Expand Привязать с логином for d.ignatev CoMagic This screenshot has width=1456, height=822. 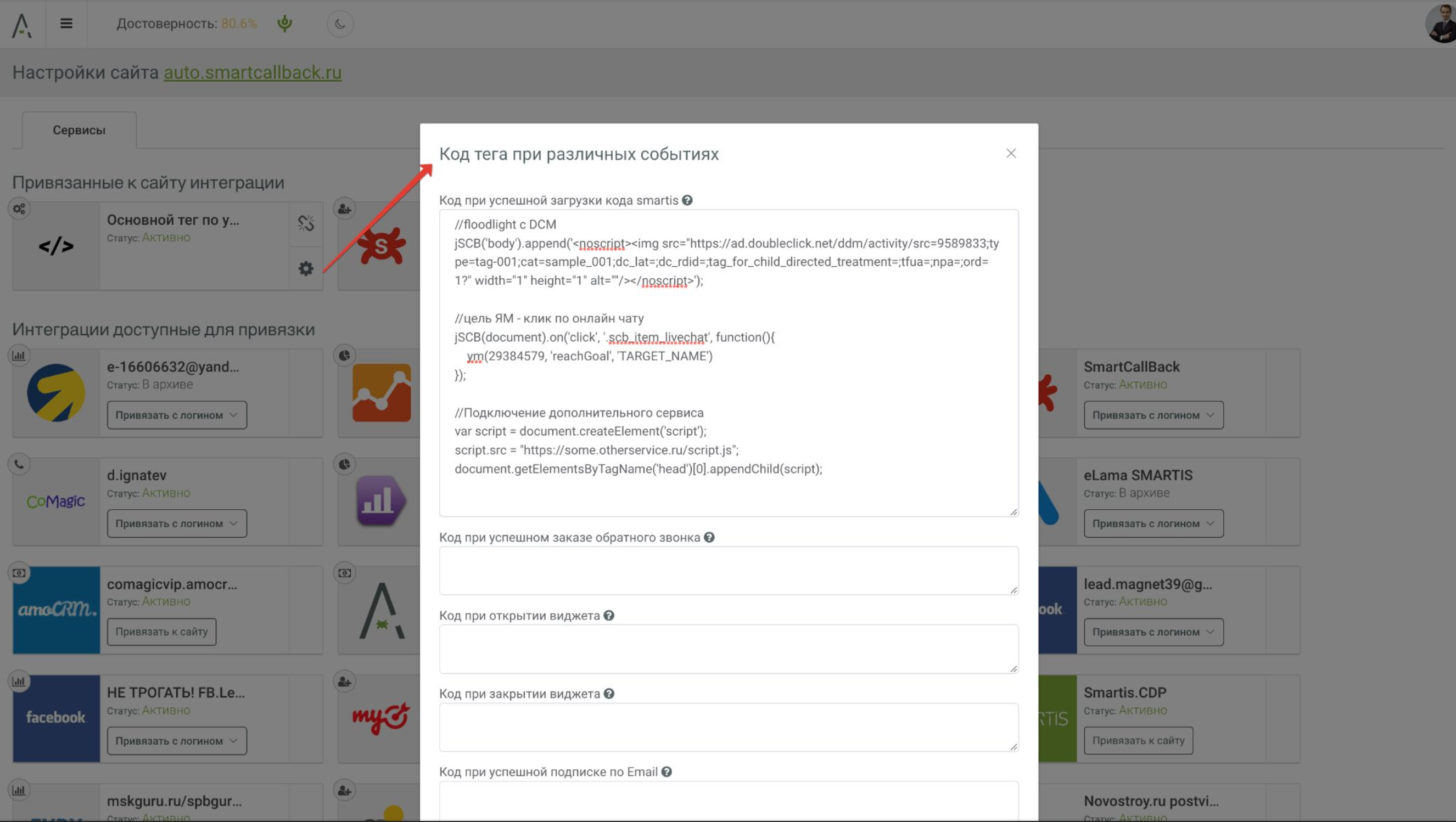177,523
